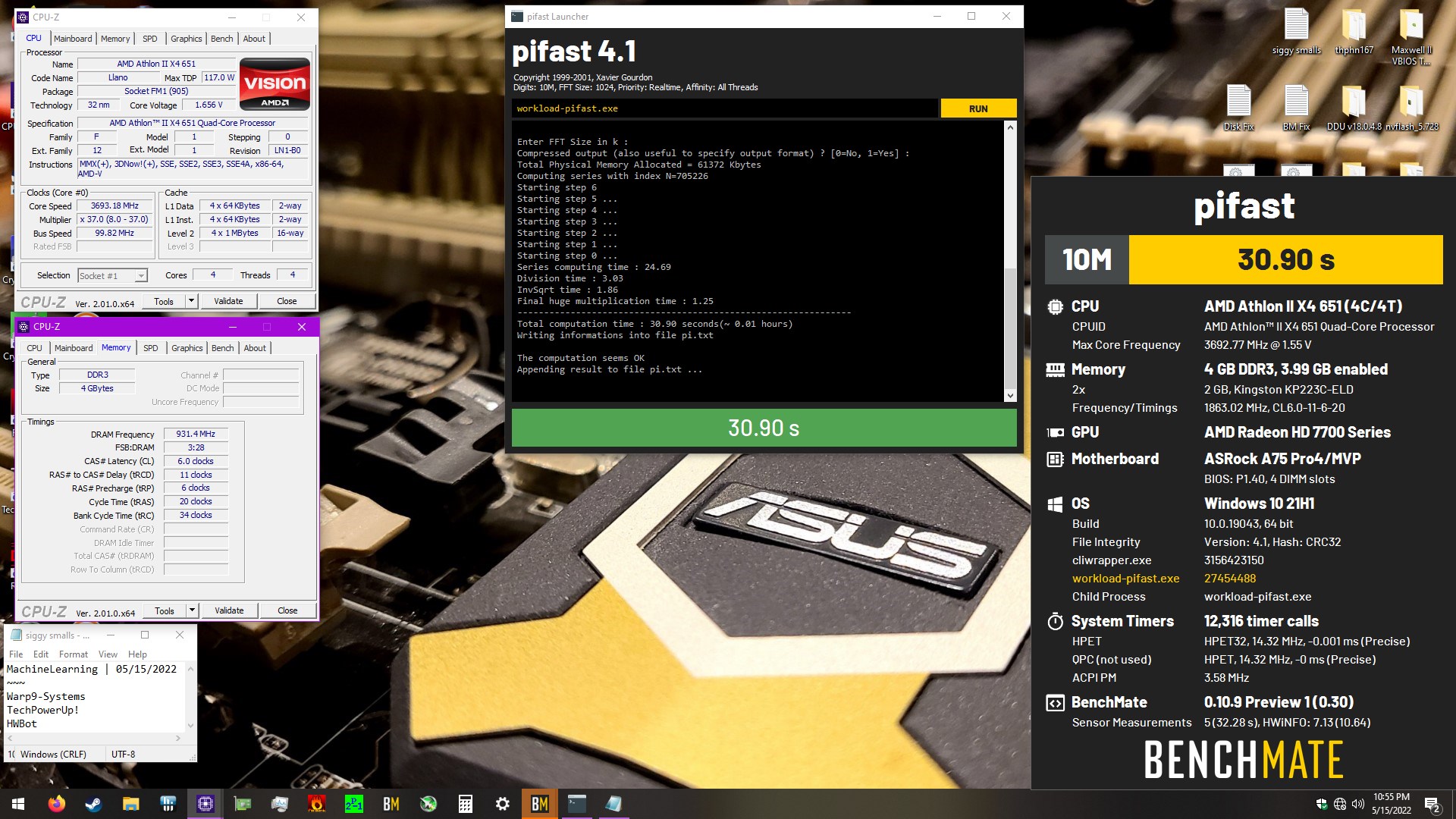Click the Multiplier value x 37.0
1456x819 pixels.
coord(115,220)
